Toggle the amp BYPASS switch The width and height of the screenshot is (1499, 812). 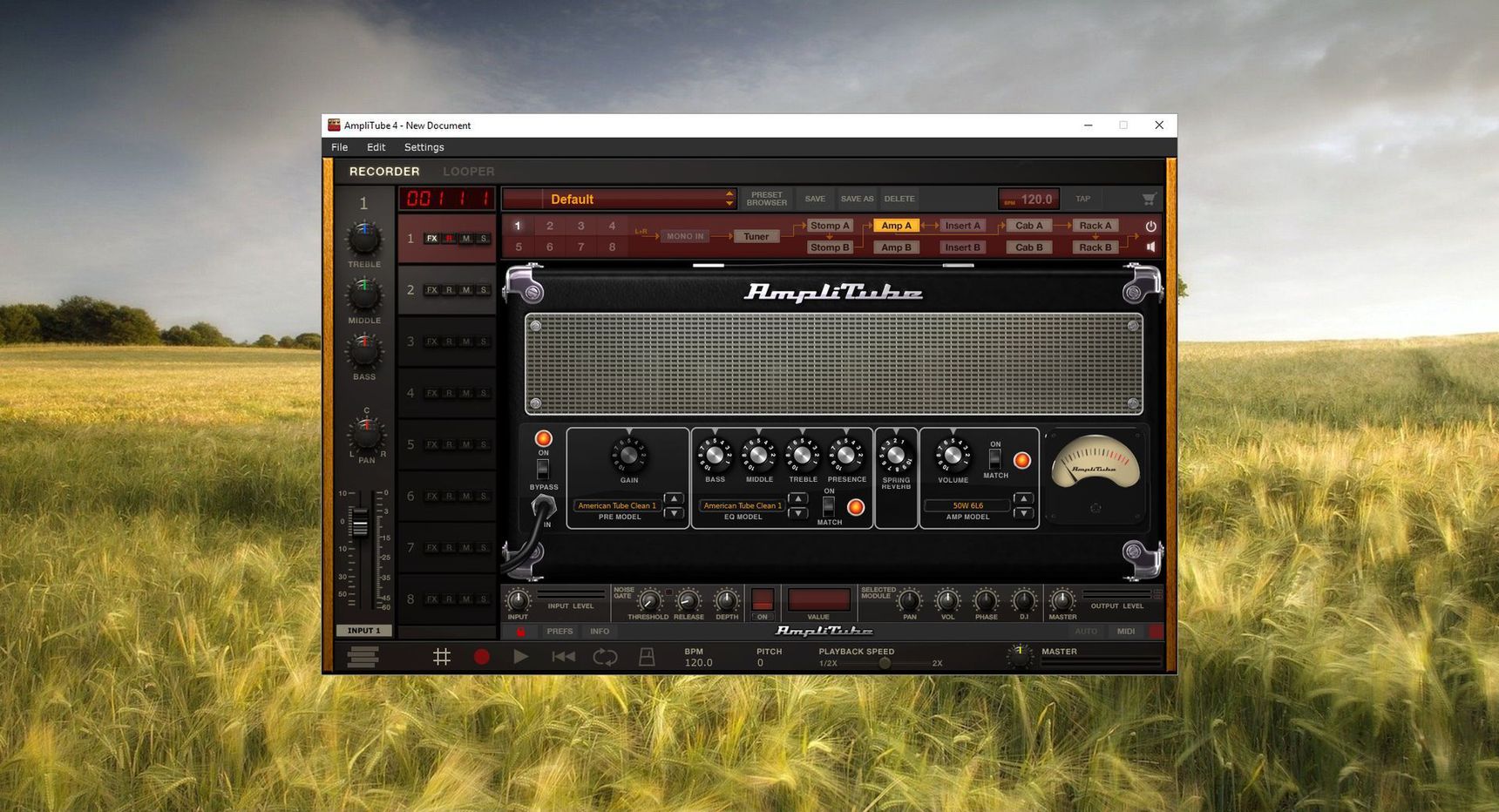(542, 469)
